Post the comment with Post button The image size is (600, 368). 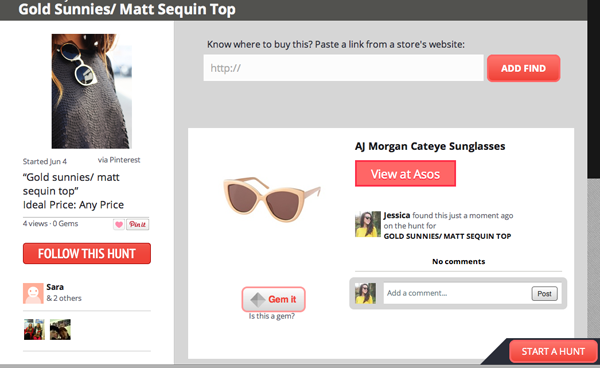tap(545, 293)
